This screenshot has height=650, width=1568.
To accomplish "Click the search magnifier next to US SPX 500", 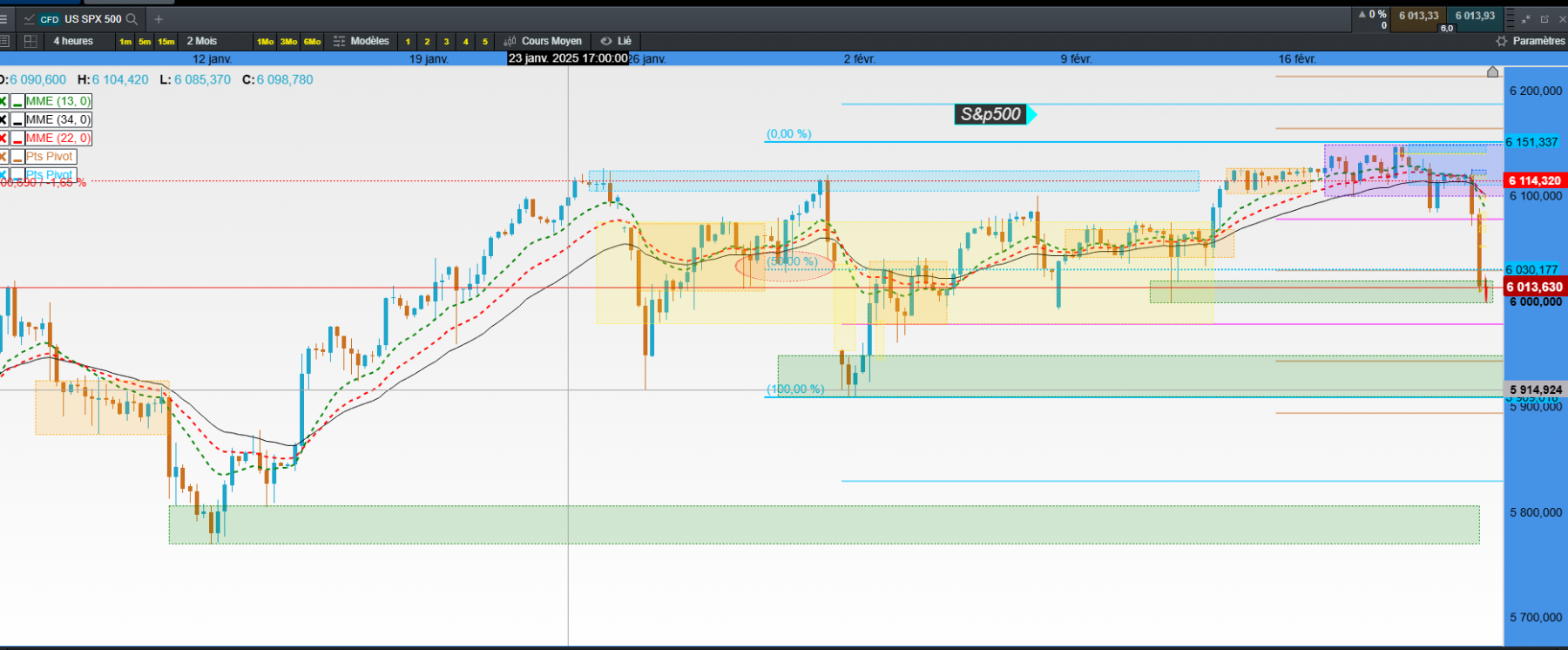I will click(132, 18).
